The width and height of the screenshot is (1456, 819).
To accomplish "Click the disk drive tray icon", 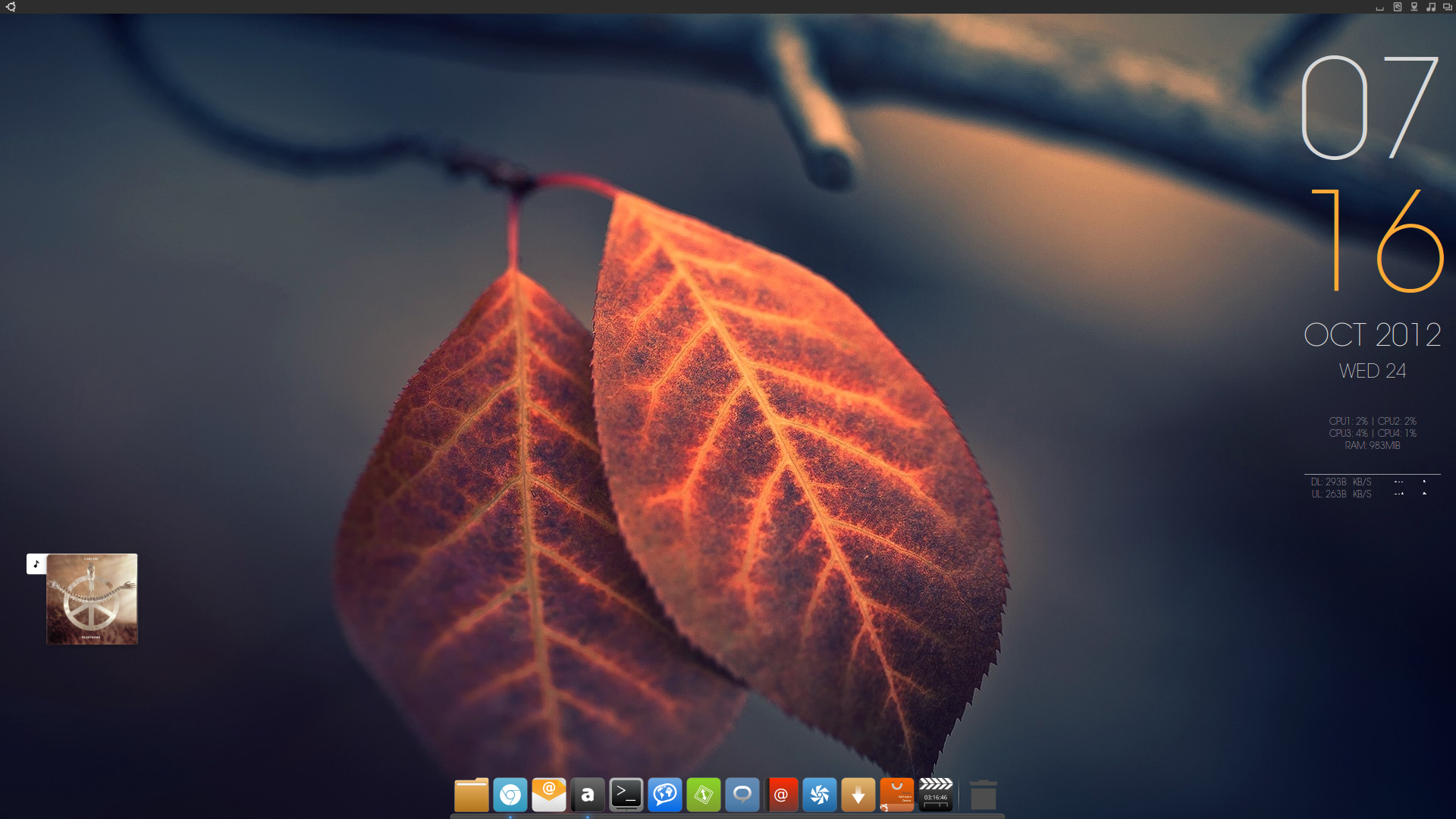I will click(x=1398, y=7).
